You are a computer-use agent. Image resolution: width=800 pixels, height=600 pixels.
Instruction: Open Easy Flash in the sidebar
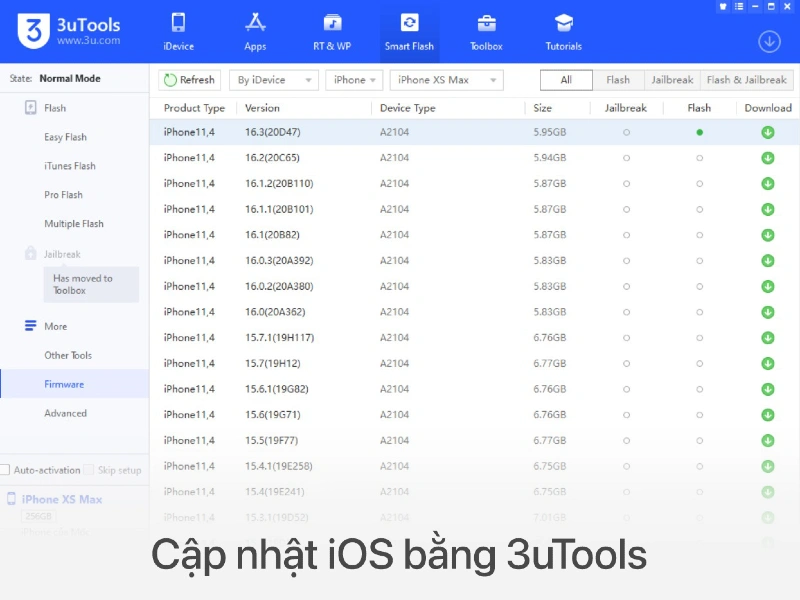[x=65, y=137]
